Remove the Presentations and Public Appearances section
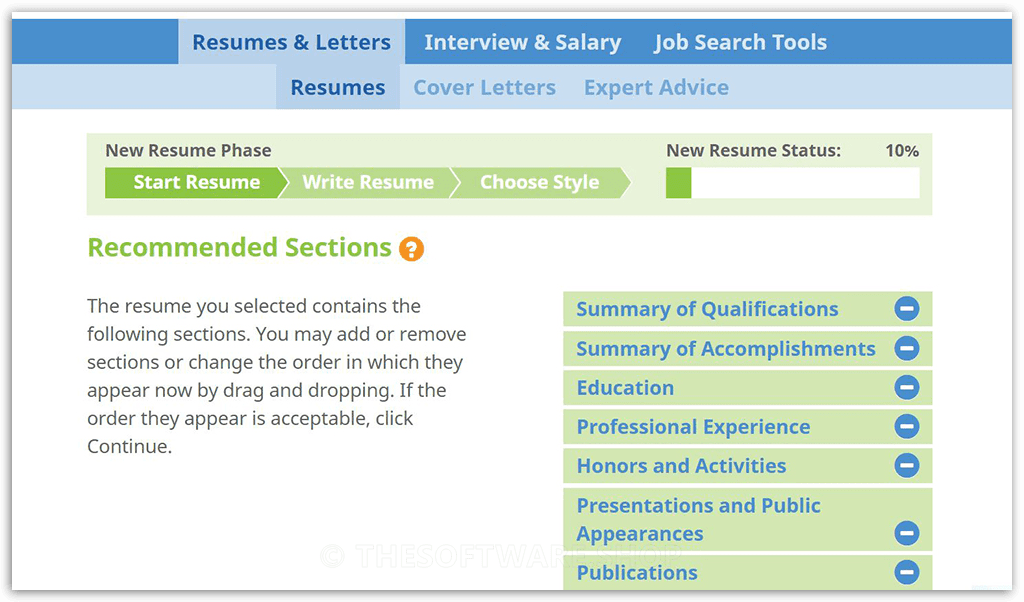Image resolution: width=1024 pixels, height=602 pixels. point(906,533)
